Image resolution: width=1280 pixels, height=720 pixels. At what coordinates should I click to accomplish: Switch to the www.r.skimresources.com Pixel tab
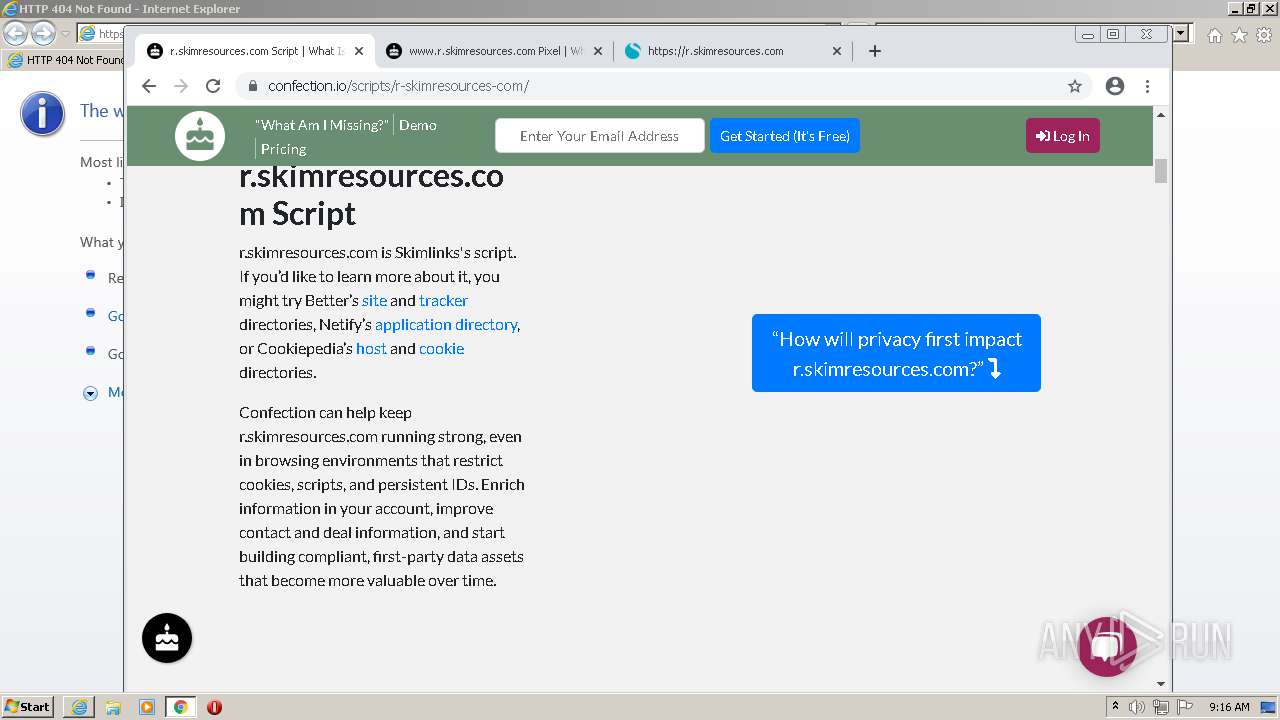coord(494,51)
